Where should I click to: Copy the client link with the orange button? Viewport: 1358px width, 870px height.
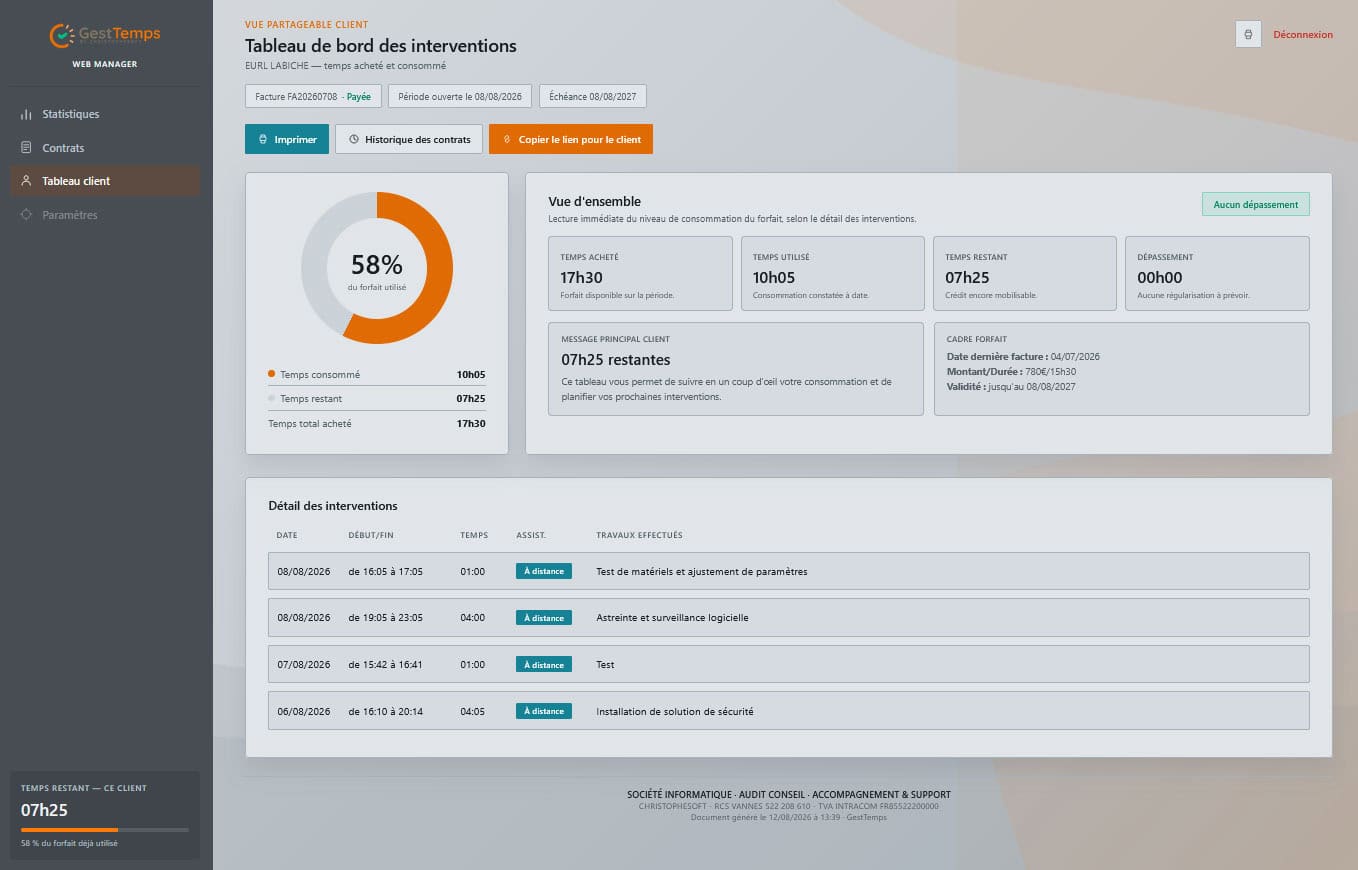(571, 139)
